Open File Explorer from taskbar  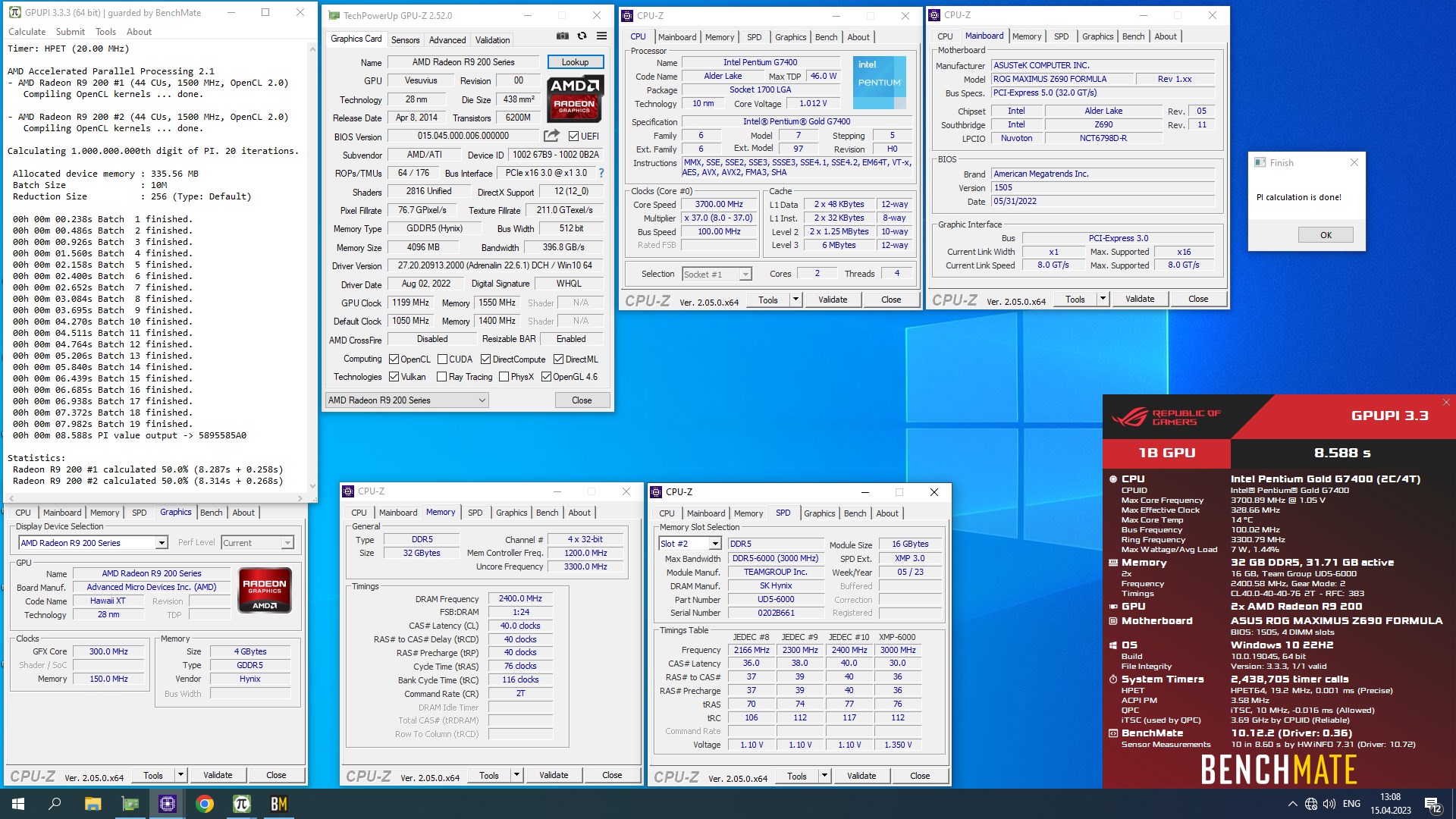point(93,804)
